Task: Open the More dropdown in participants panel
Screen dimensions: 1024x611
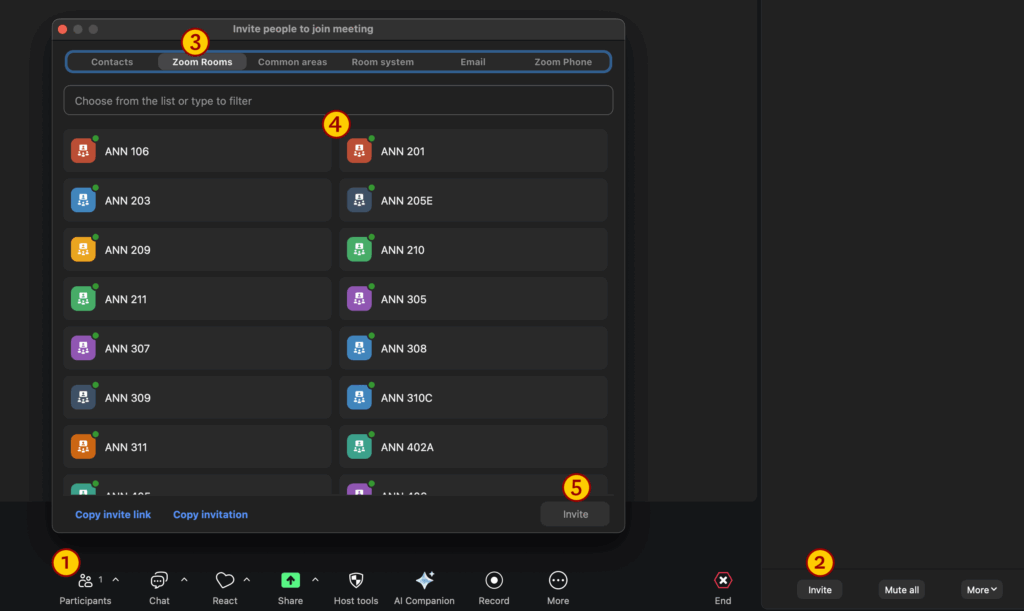Action: point(981,590)
